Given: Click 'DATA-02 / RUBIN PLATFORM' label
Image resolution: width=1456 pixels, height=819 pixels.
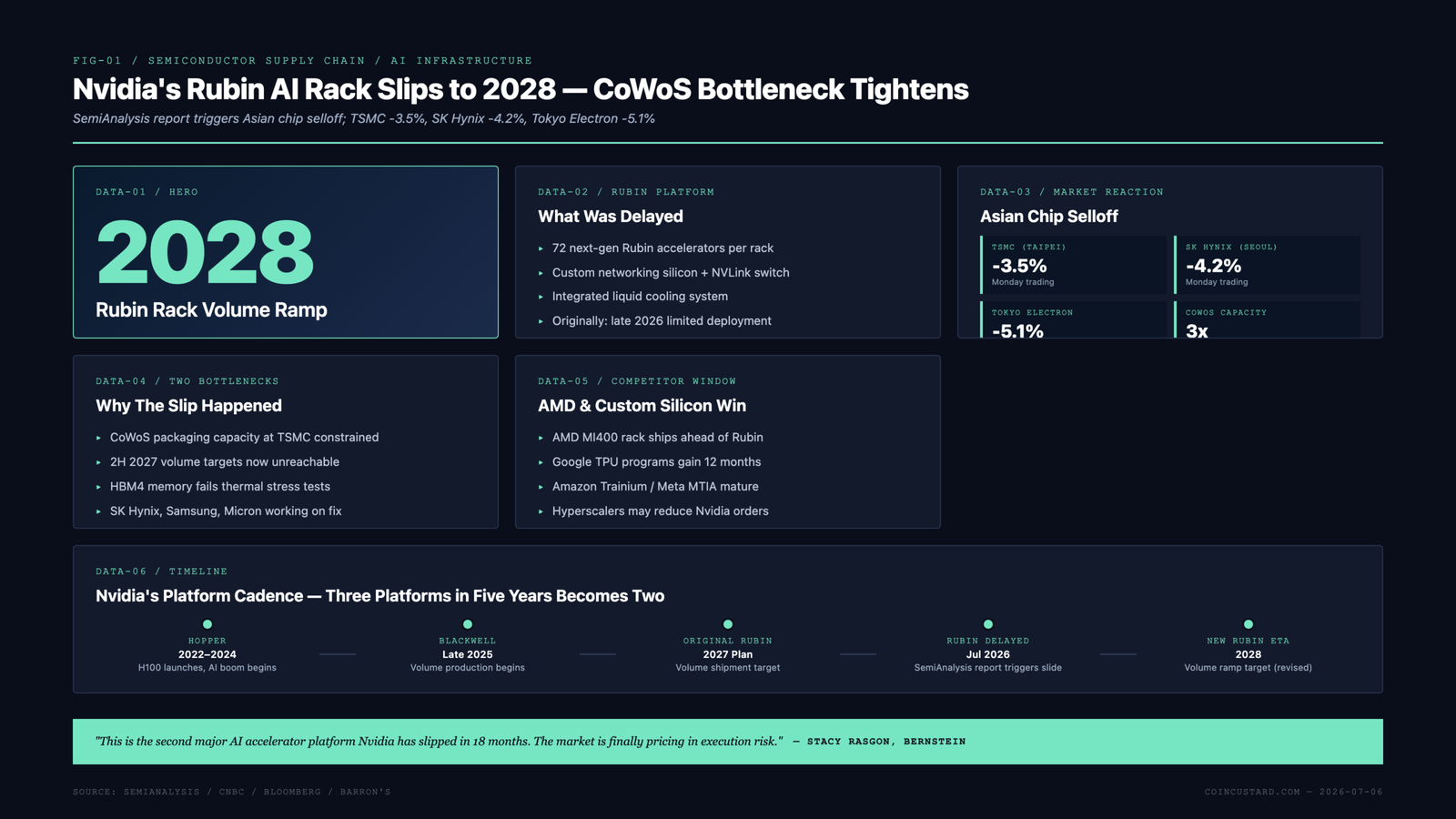Looking at the screenshot, I should click(x=626, y=192).
